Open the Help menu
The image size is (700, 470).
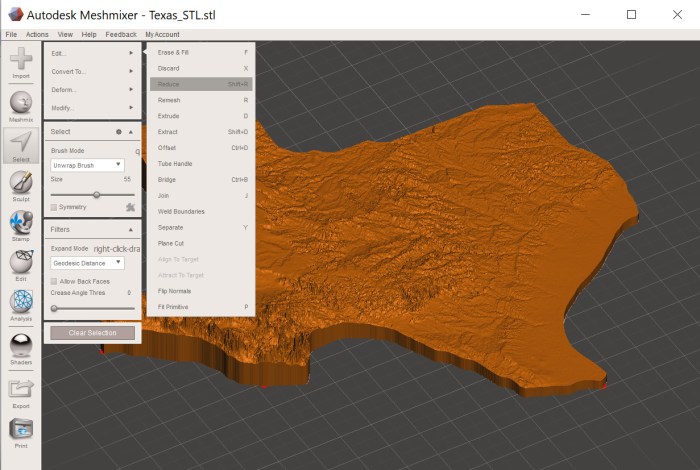89,34
